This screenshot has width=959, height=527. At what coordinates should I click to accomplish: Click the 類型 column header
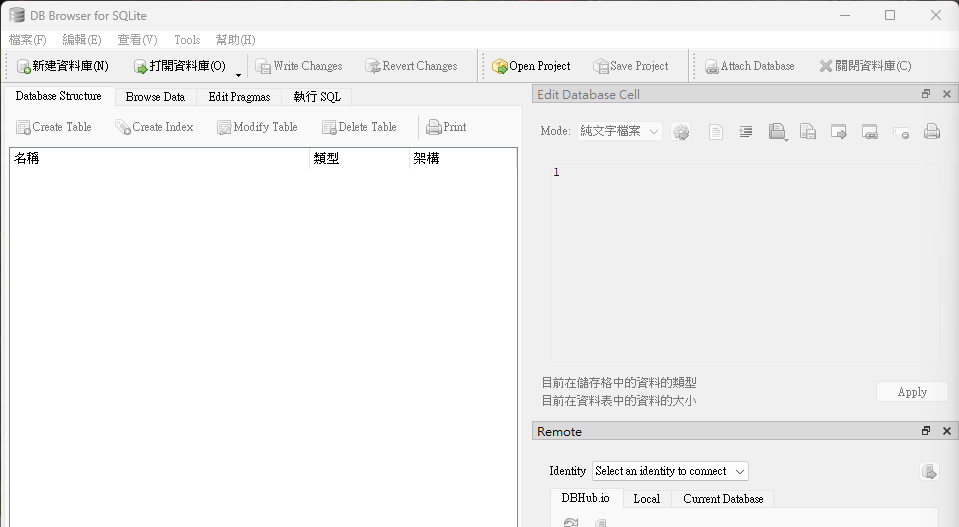click(359, 158)
